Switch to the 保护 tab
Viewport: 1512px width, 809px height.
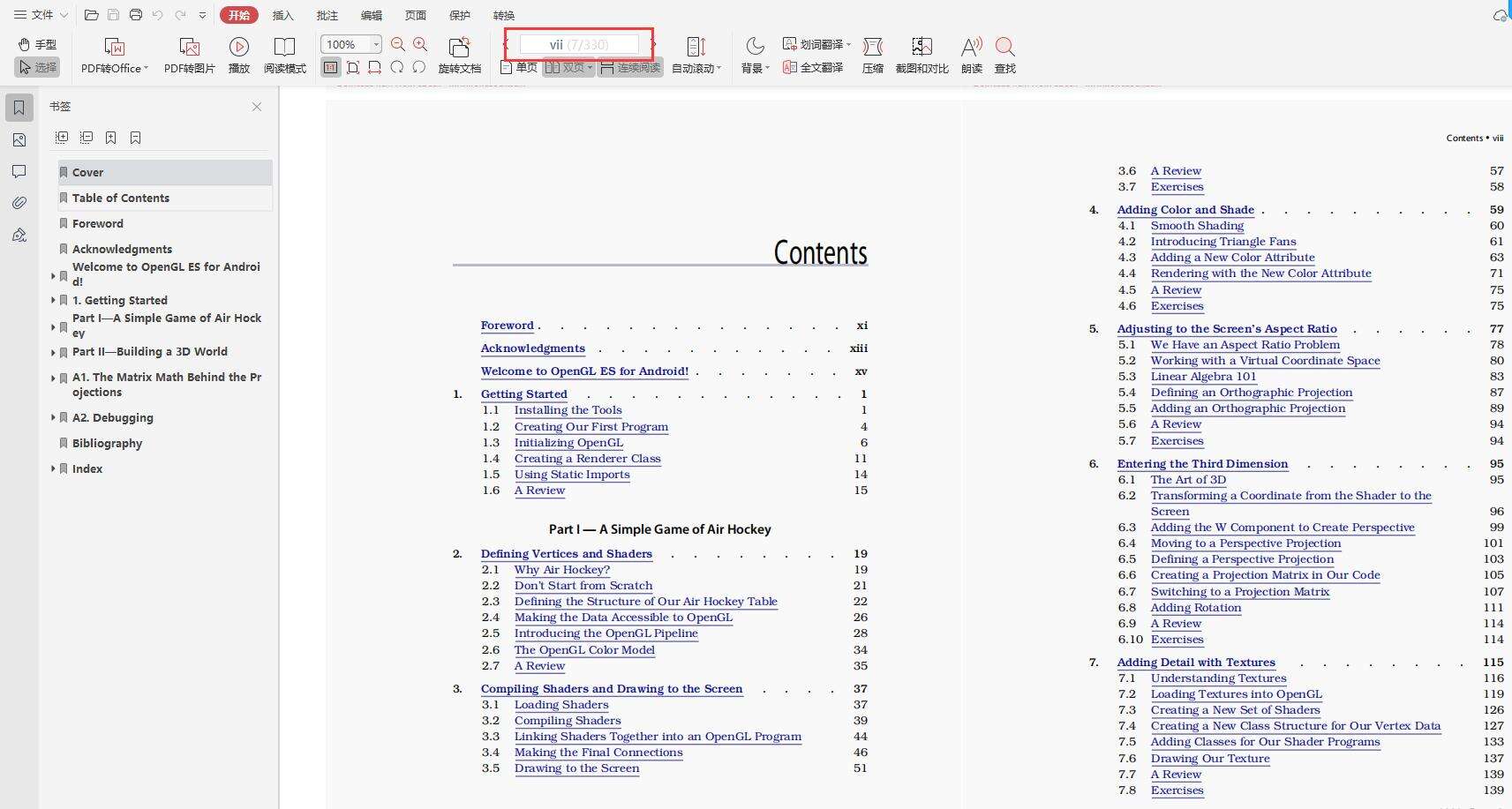[460, 15]
